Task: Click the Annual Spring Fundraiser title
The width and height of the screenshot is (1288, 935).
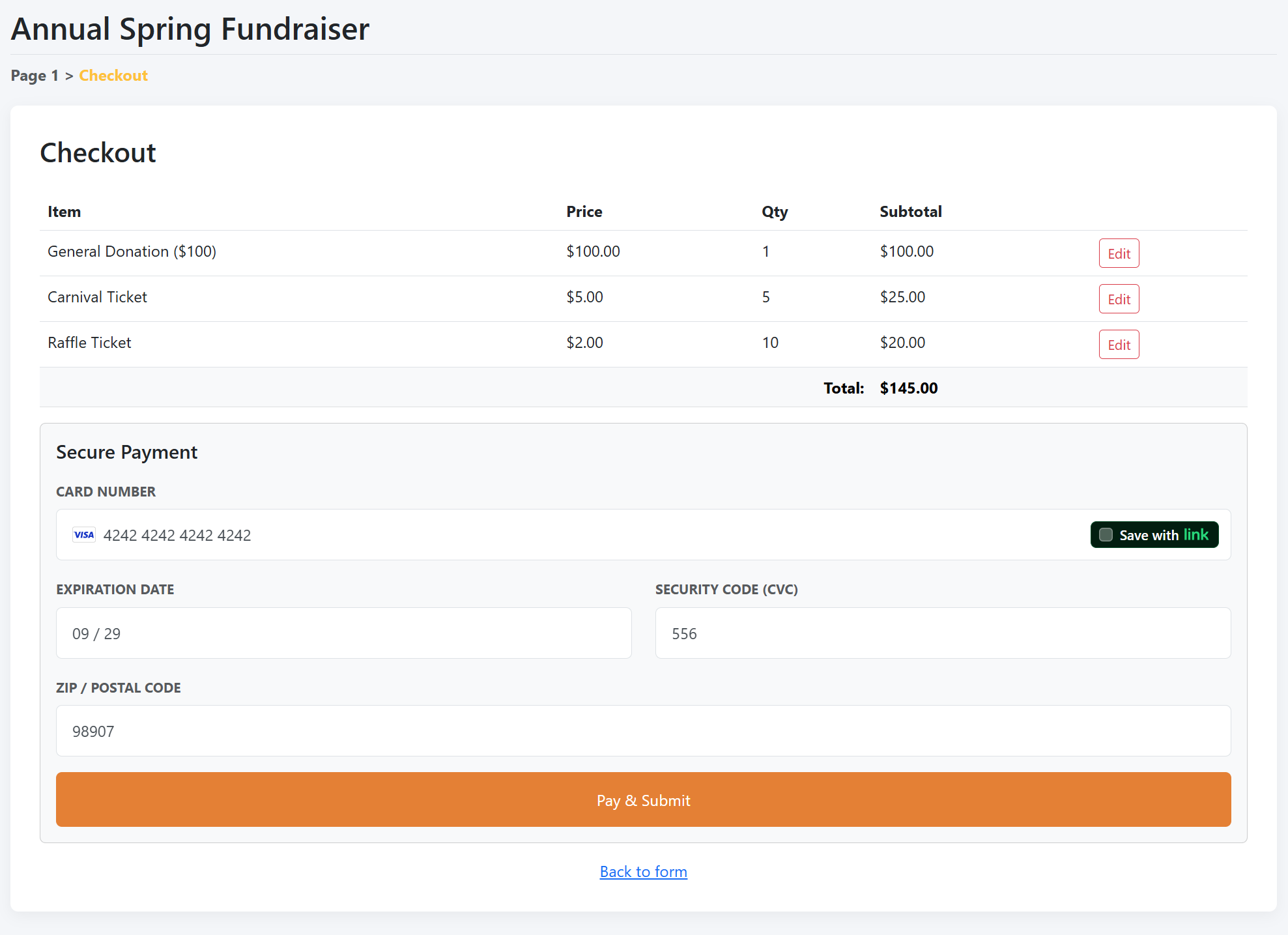Action: (190, 29)
